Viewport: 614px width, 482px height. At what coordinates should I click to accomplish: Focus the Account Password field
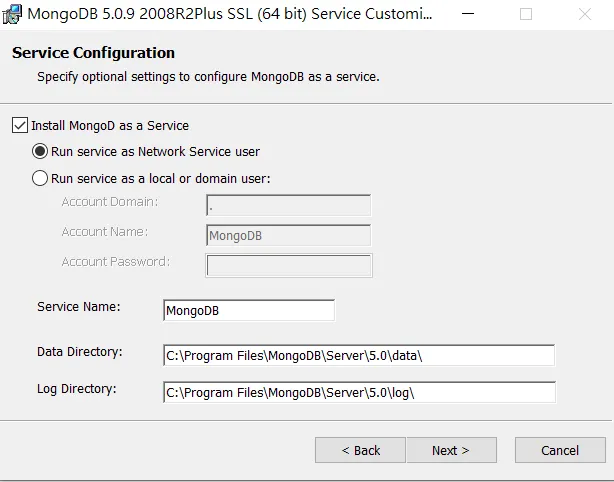pyautogui.click(x=288, y=265)
